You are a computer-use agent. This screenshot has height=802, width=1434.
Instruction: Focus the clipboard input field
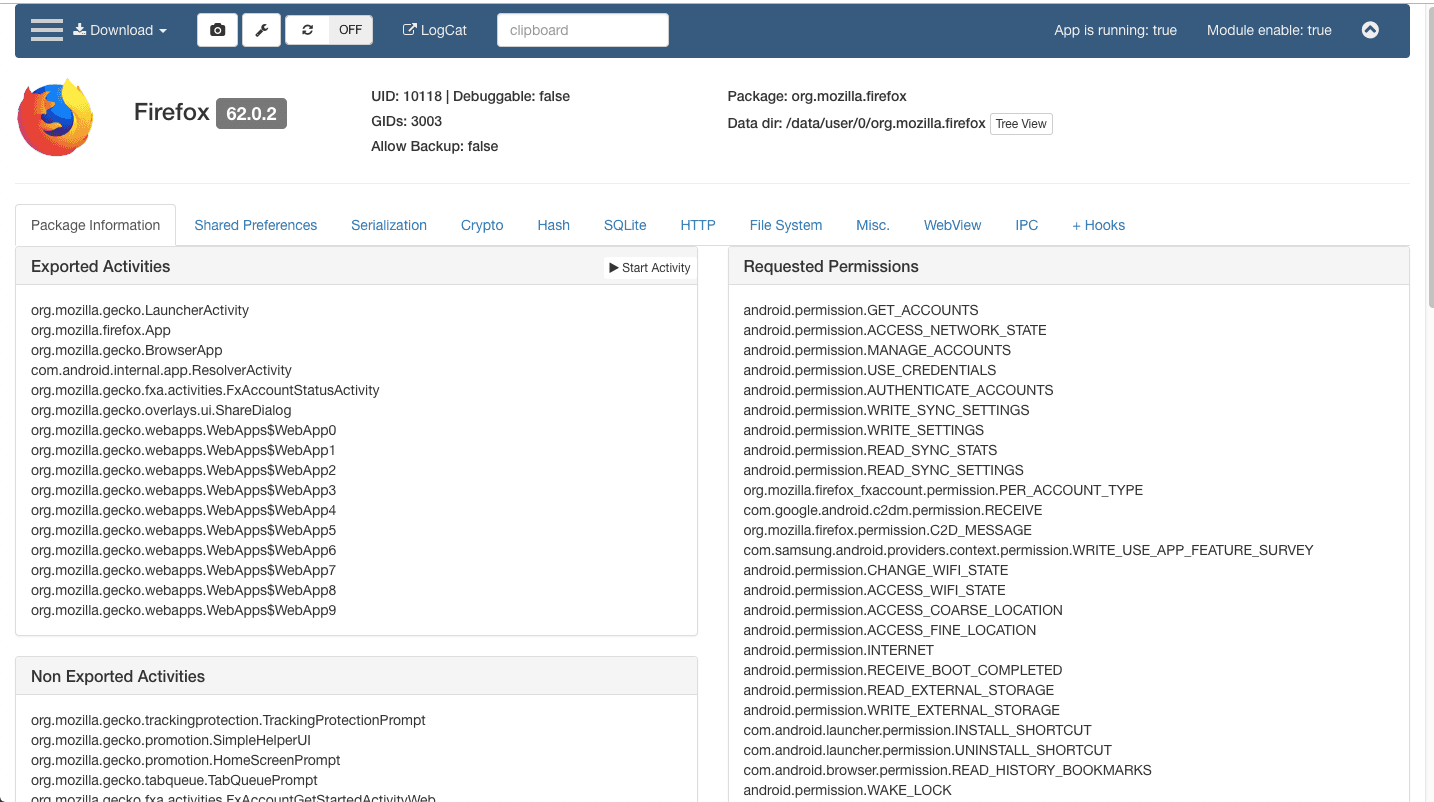(x=583, y=30)
